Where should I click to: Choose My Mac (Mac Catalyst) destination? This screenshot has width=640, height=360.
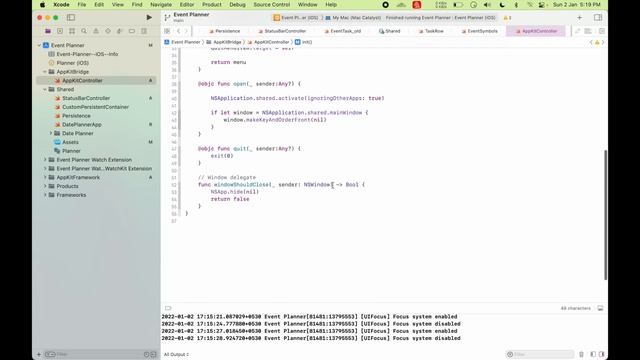(353, 18)
